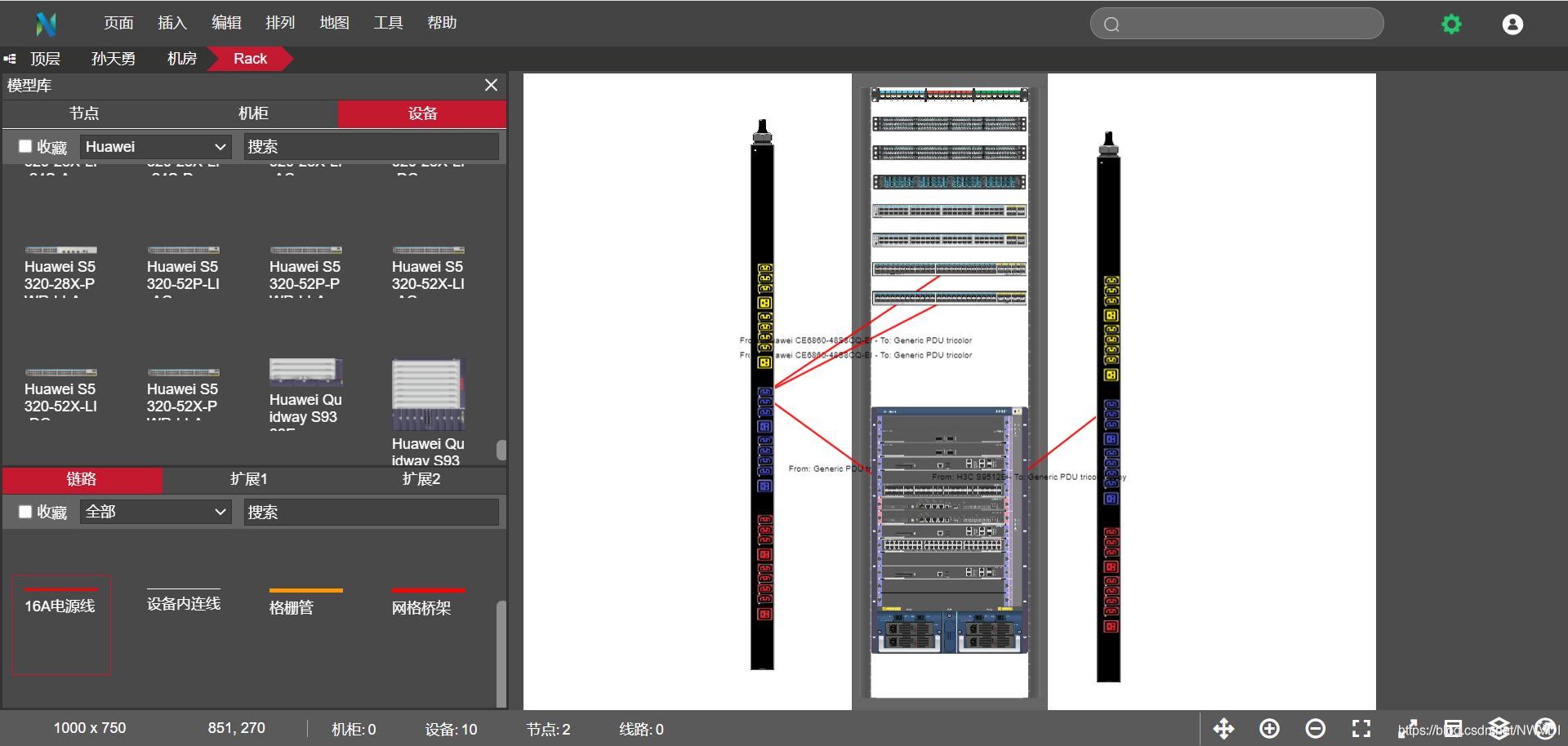Click the stacked layers icon in status bar
Viewport: 1568px width, 746px height.
1499,728
